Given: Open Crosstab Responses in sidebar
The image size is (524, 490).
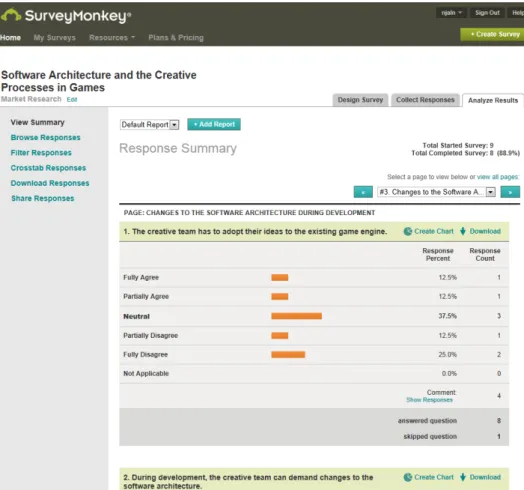Looking at the screenshot, I should tap(48, 168).
